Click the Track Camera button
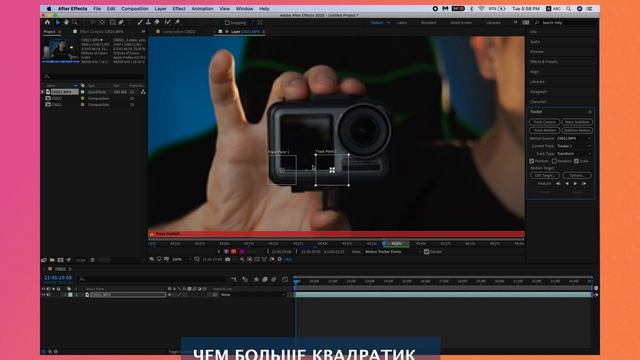The image size is (640, 360). (x=544, y=122)
